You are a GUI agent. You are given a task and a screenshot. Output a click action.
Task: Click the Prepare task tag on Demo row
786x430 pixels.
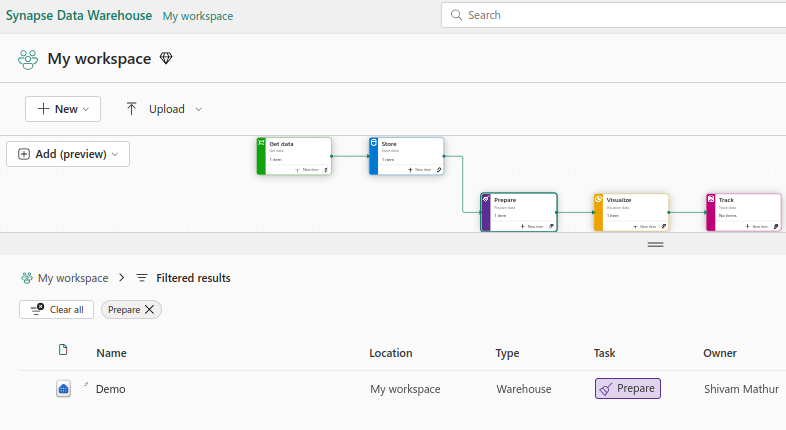[628, 389]
